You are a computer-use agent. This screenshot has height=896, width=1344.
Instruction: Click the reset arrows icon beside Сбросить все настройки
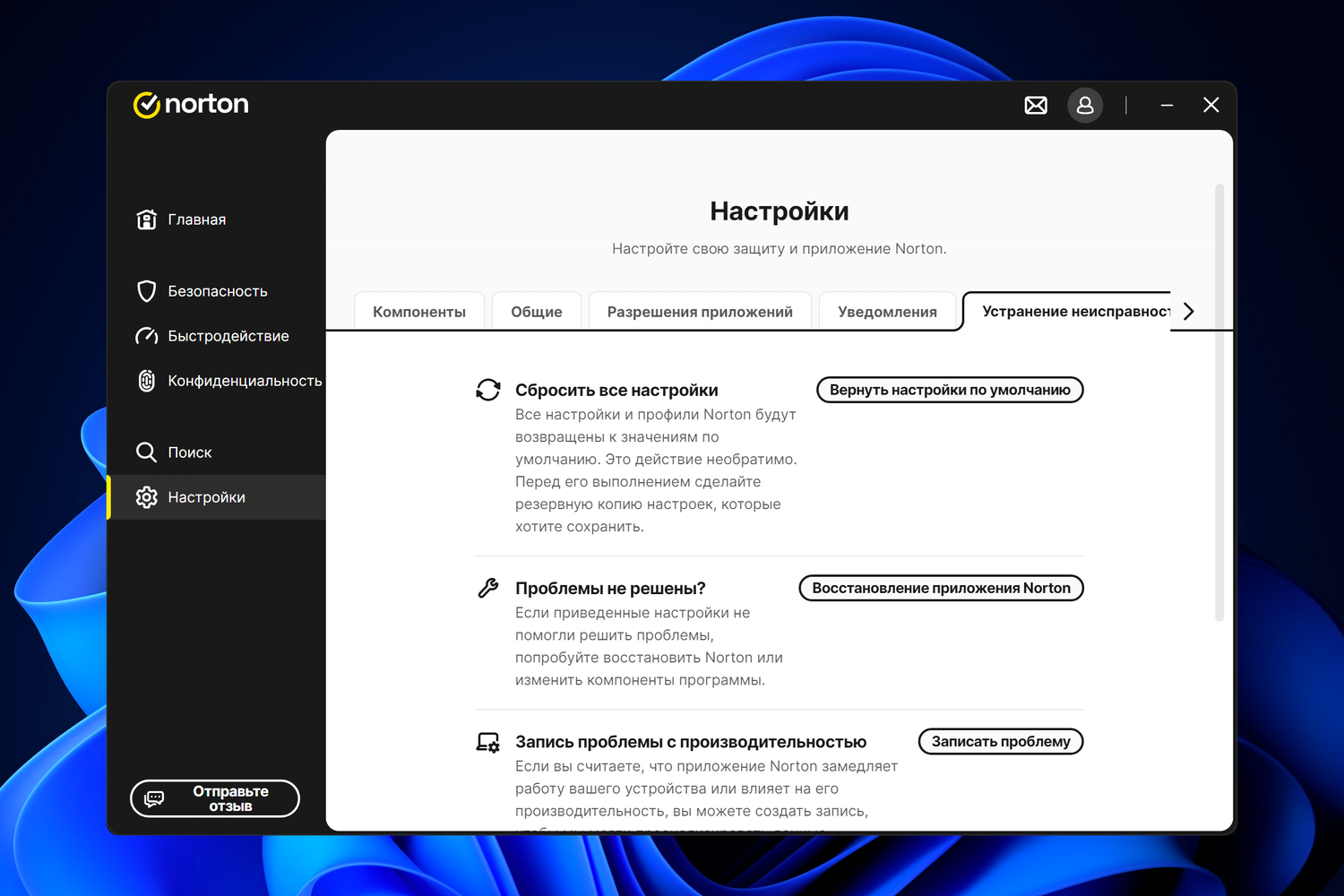[488, 390]
